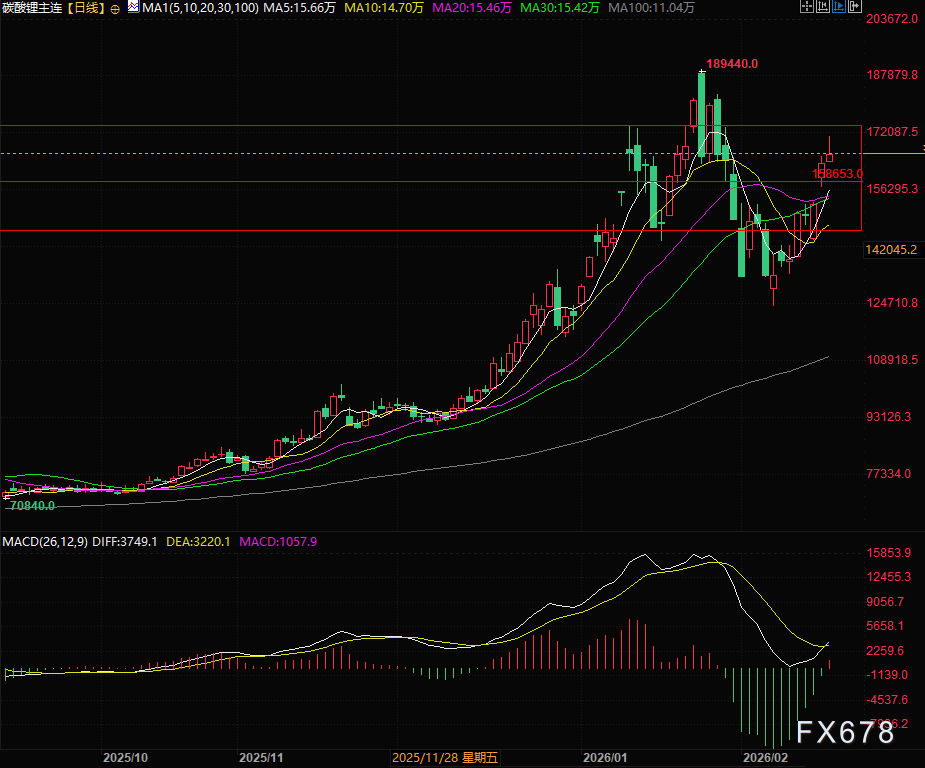The image size is (925, 768).
Task: Click the crosshair cursor icon at top right
Action: pyautogui.click(x=809, y=7)
